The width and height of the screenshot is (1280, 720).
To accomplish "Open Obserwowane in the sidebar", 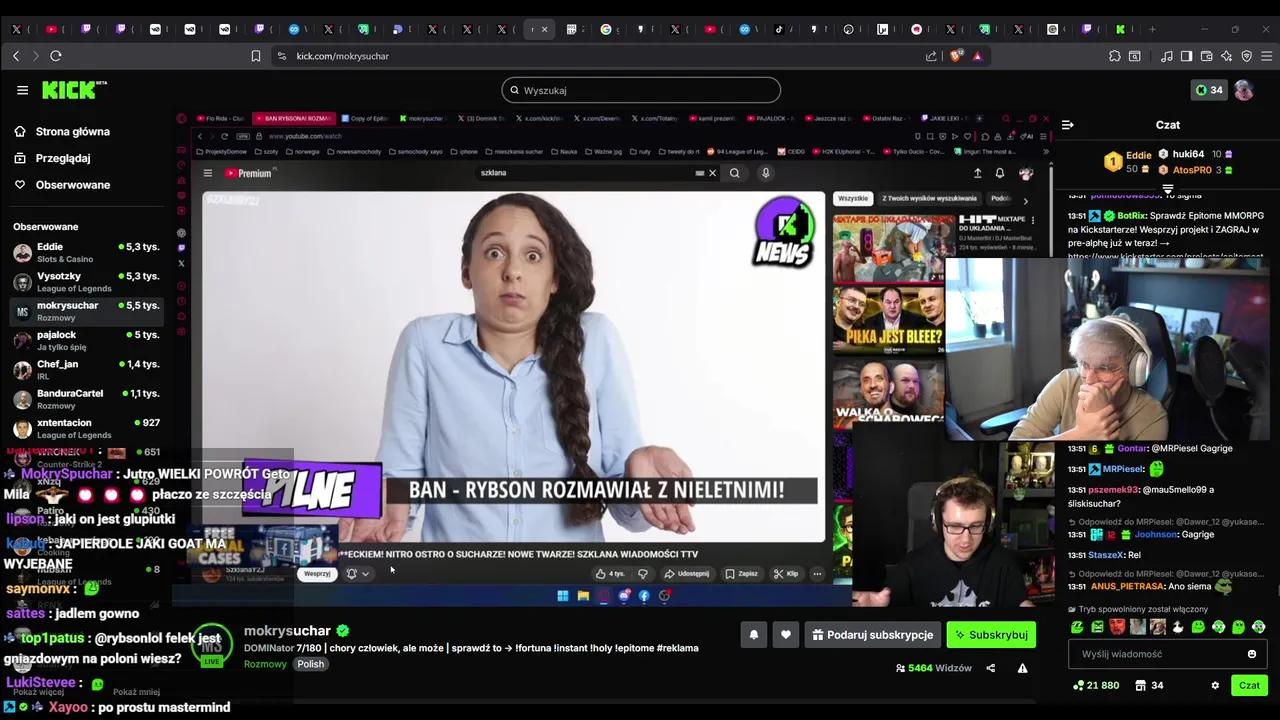I will click(x=62, y=185).
